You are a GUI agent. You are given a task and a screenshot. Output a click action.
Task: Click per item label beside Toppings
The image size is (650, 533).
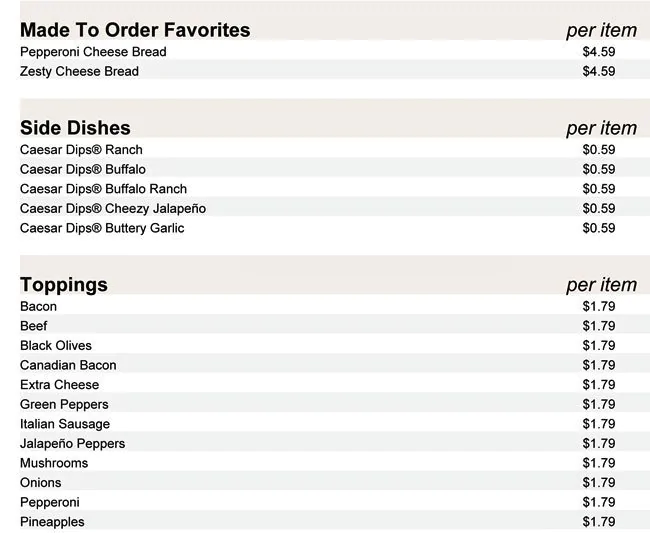pyautogui.click(x=601, y=285)
